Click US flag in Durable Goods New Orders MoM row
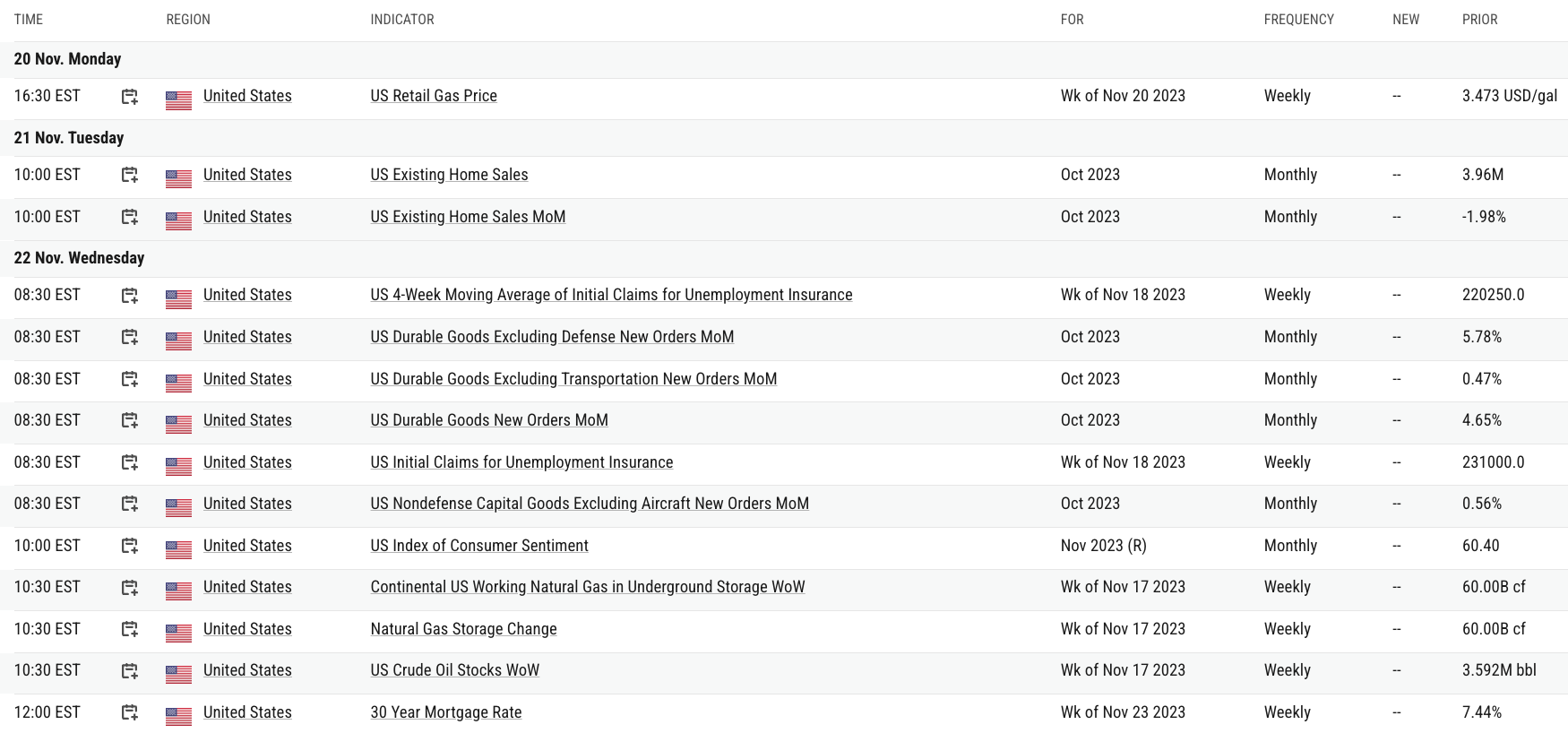This screenshot has height=733, width=1568. (x=179, y=425)
